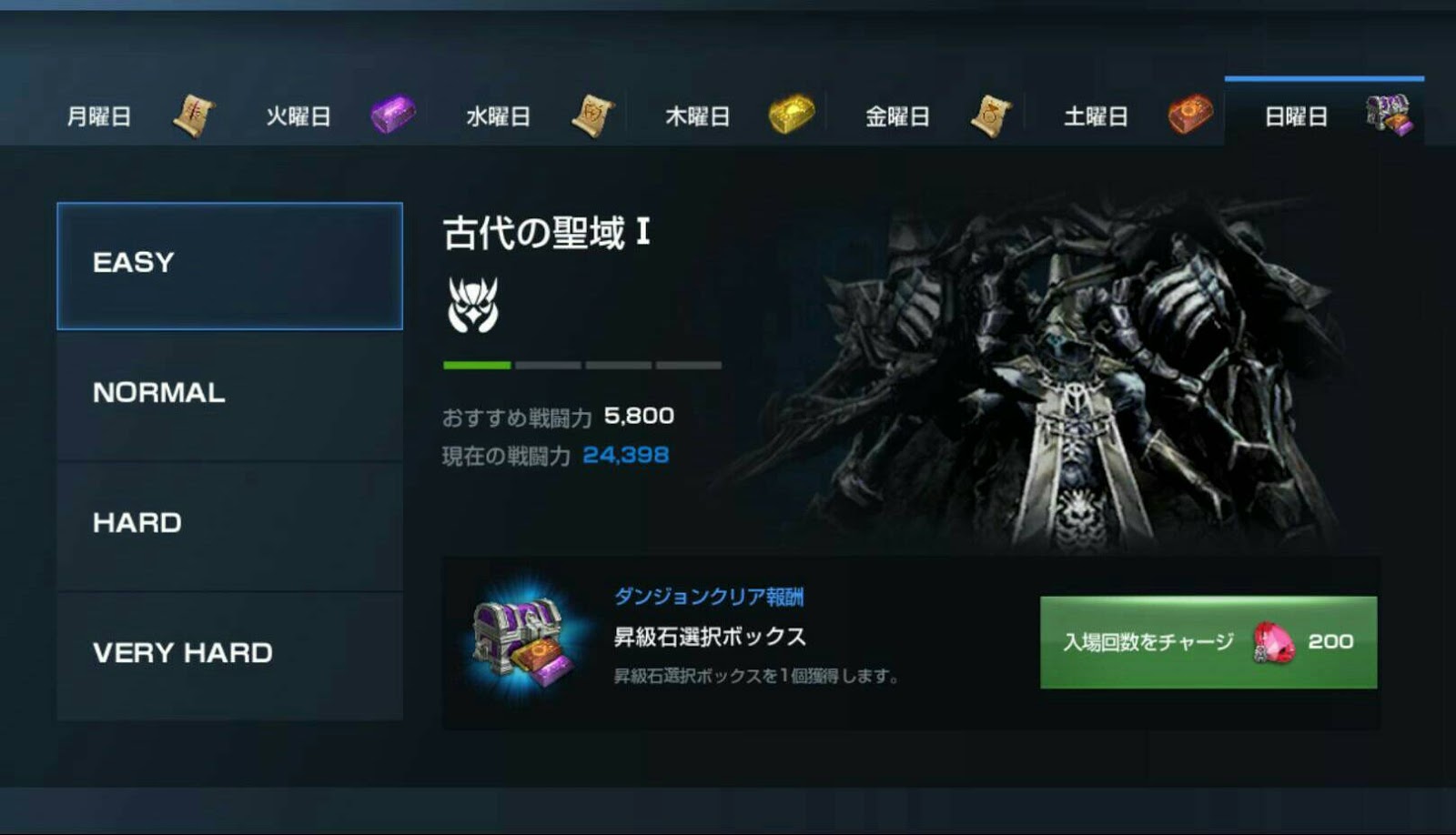Viewport: 1456px width, 835px height.
Task: Tap the dungeon boss artwork image
Action: 1046,373
